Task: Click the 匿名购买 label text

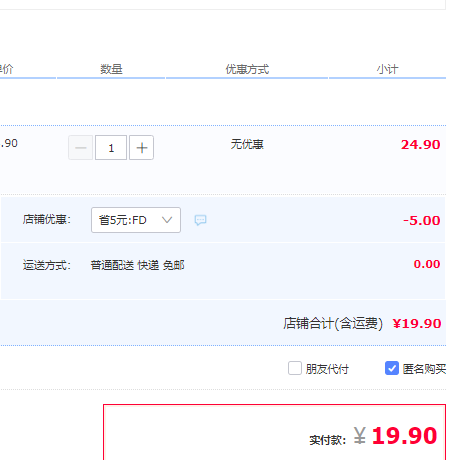Action: pos(424,369)
